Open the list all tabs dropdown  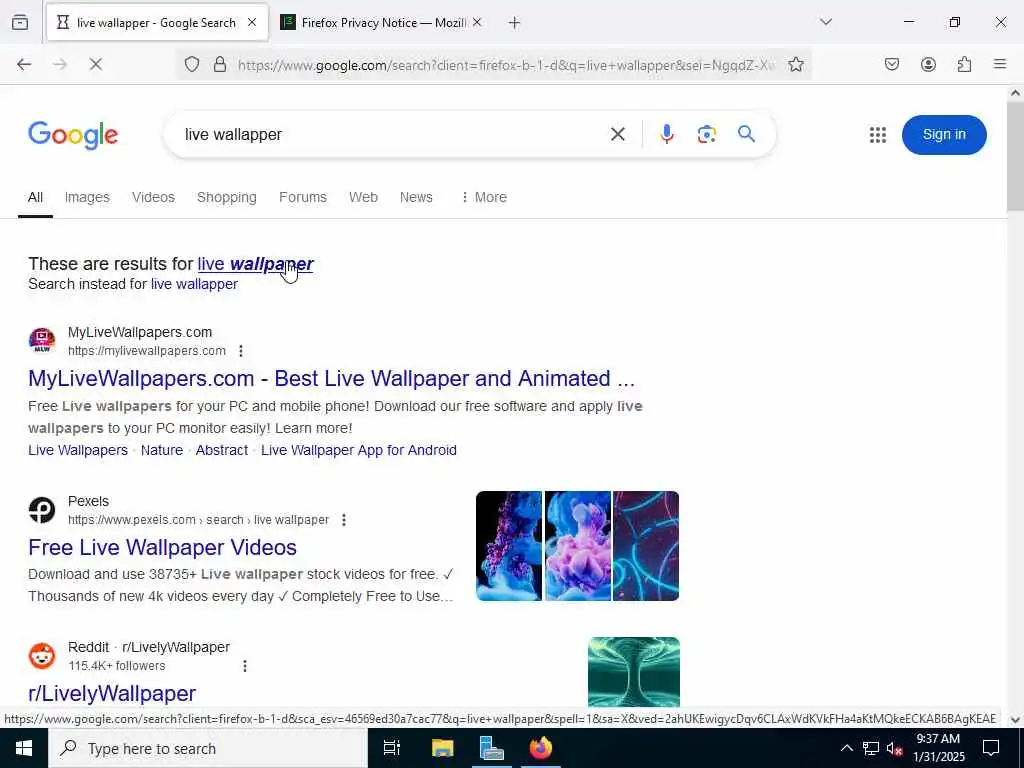[826, 22]
